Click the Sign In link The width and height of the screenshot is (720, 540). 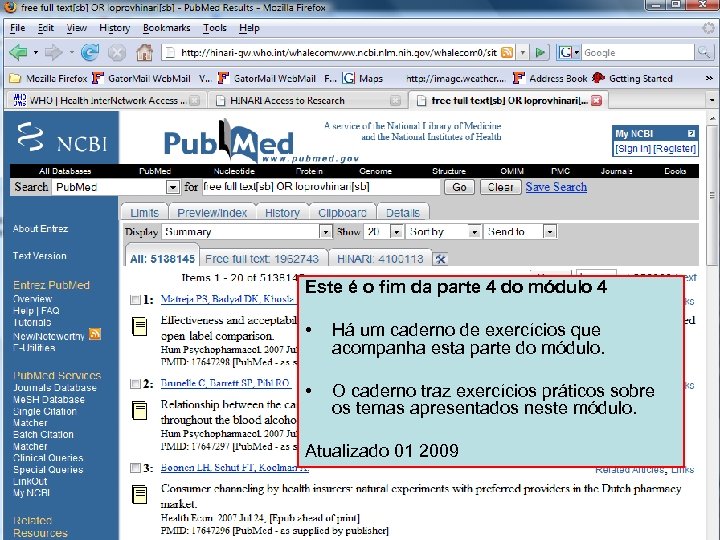pos(633,149)
